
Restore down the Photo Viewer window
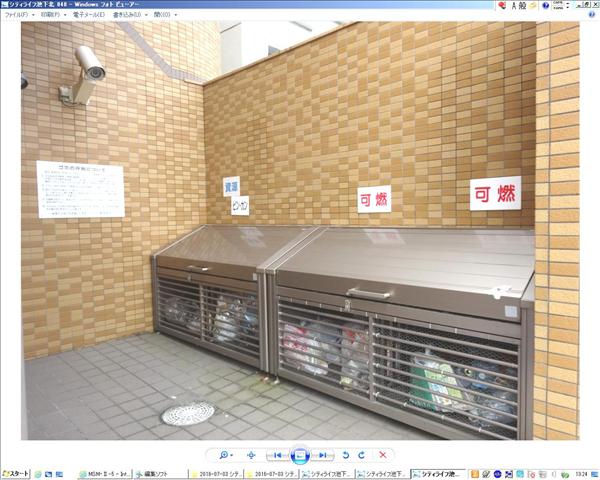[x=587, y=5]
